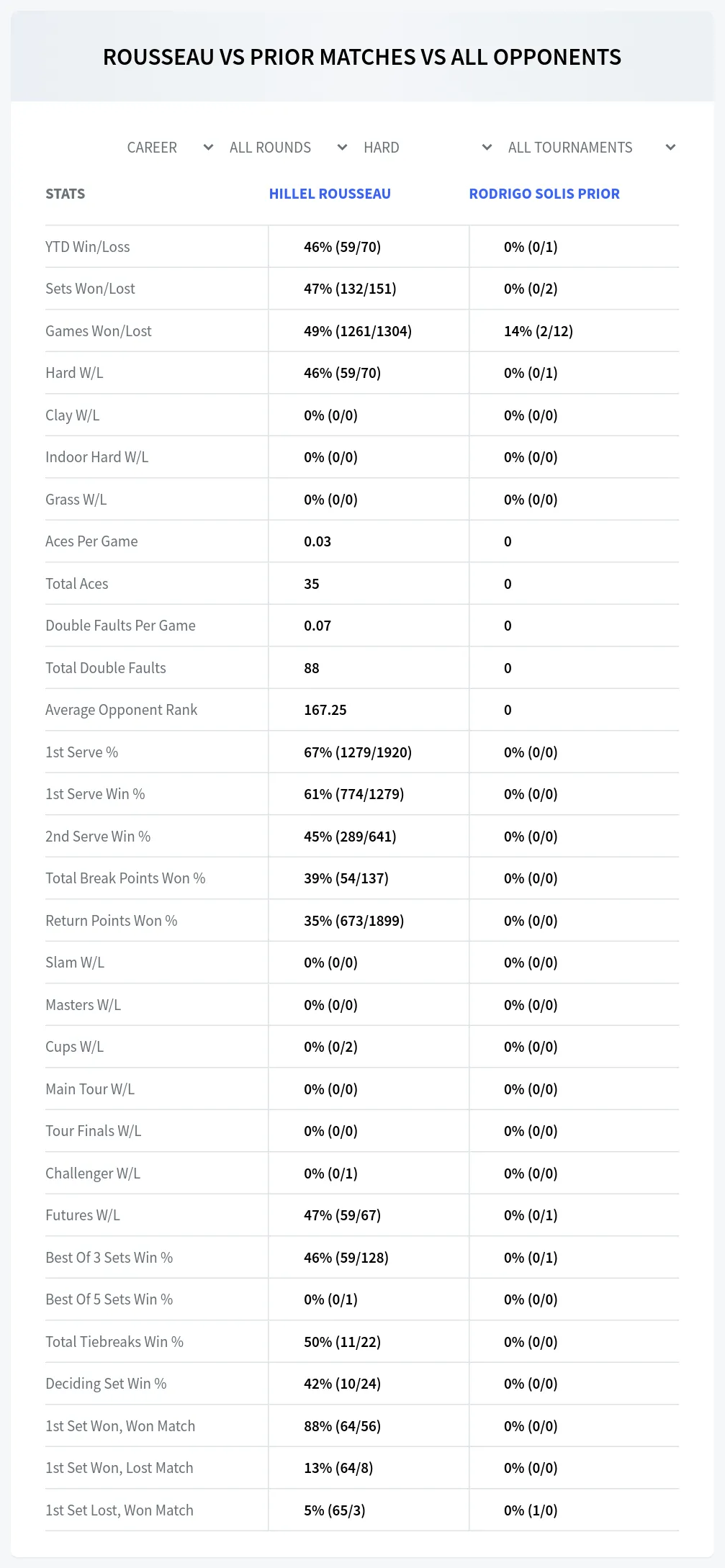Viewport: 725px width, 1568px height.
Task: Select the Deciding Set Win % label
Action: 106,1384
